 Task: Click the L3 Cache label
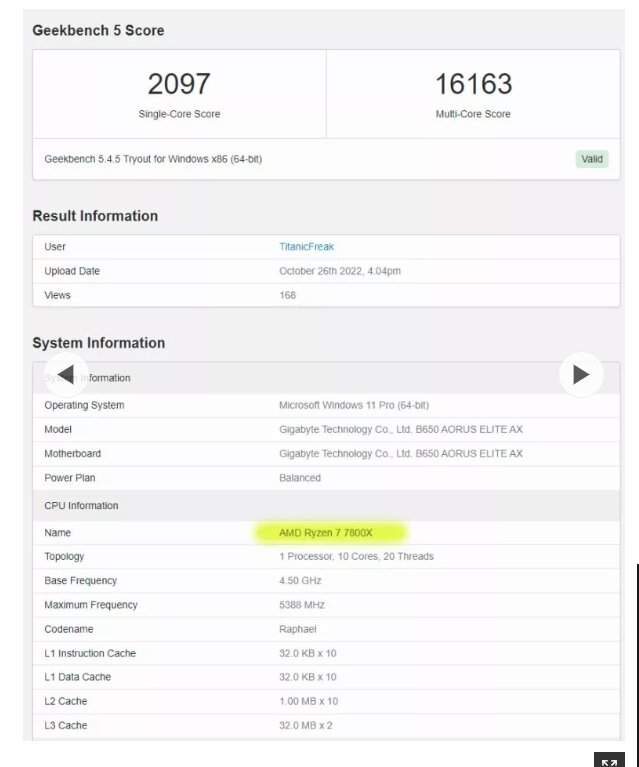coord(66,725)
